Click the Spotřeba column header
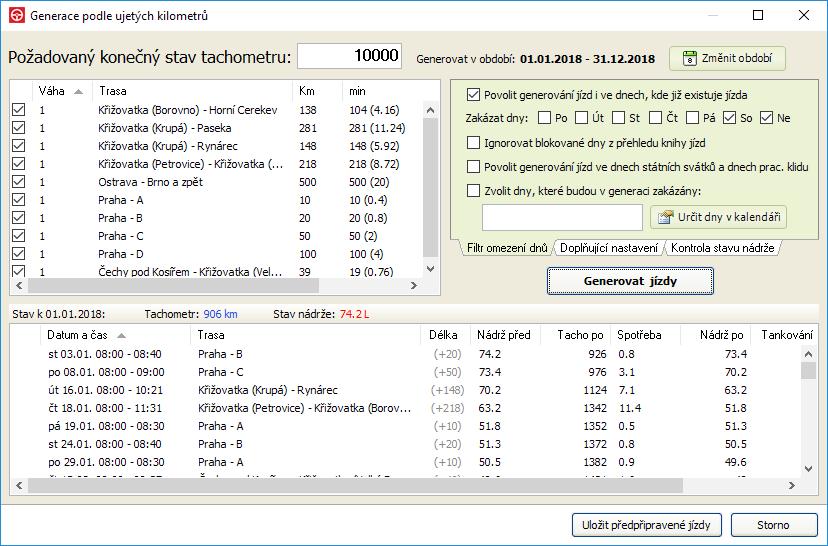The image size is (828, 546). (x=645, y=335)
